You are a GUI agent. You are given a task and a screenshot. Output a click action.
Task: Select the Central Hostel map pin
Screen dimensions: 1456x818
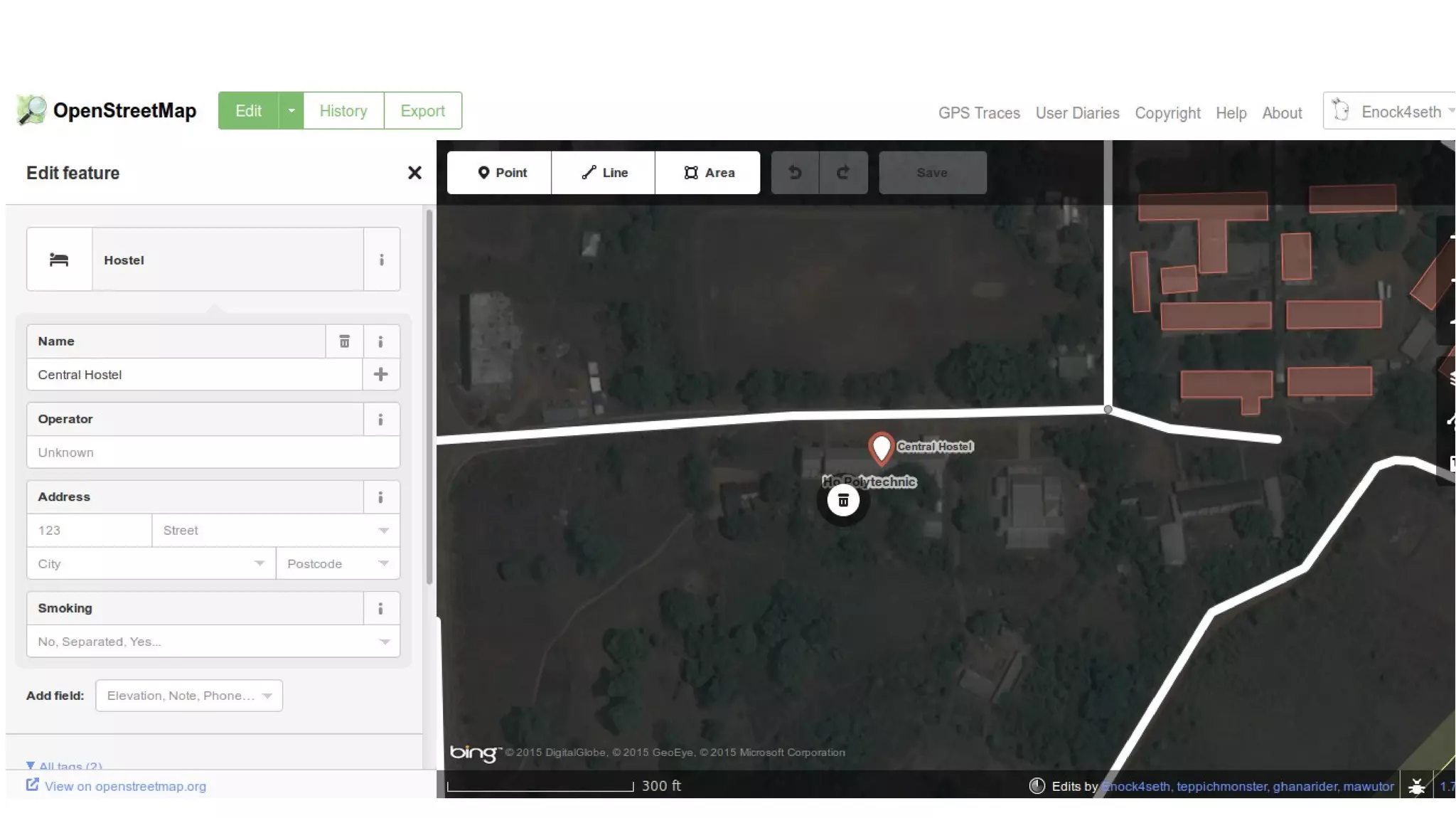(881, 448)
